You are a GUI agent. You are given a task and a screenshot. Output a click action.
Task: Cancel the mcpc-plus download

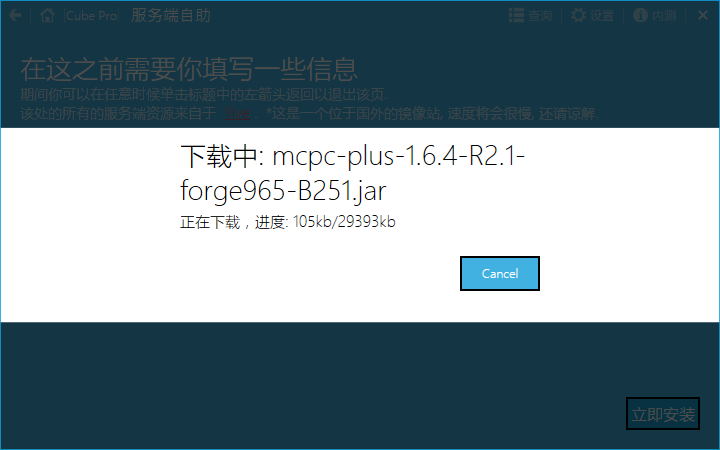pyautogui.click(x=500, y=274)
